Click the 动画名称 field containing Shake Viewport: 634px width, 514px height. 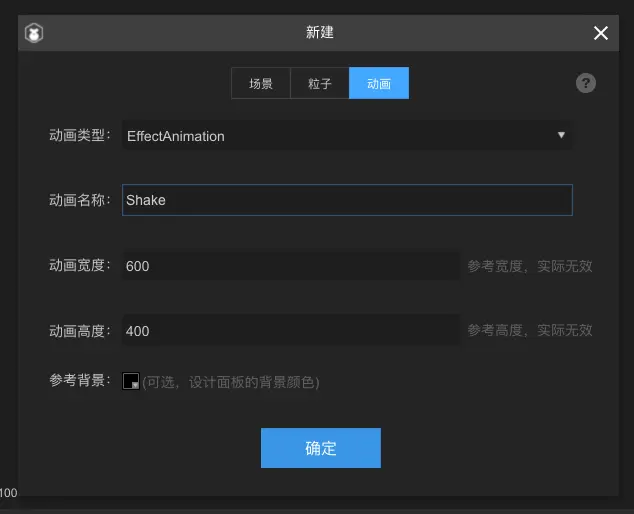click(x=347, y=200)
